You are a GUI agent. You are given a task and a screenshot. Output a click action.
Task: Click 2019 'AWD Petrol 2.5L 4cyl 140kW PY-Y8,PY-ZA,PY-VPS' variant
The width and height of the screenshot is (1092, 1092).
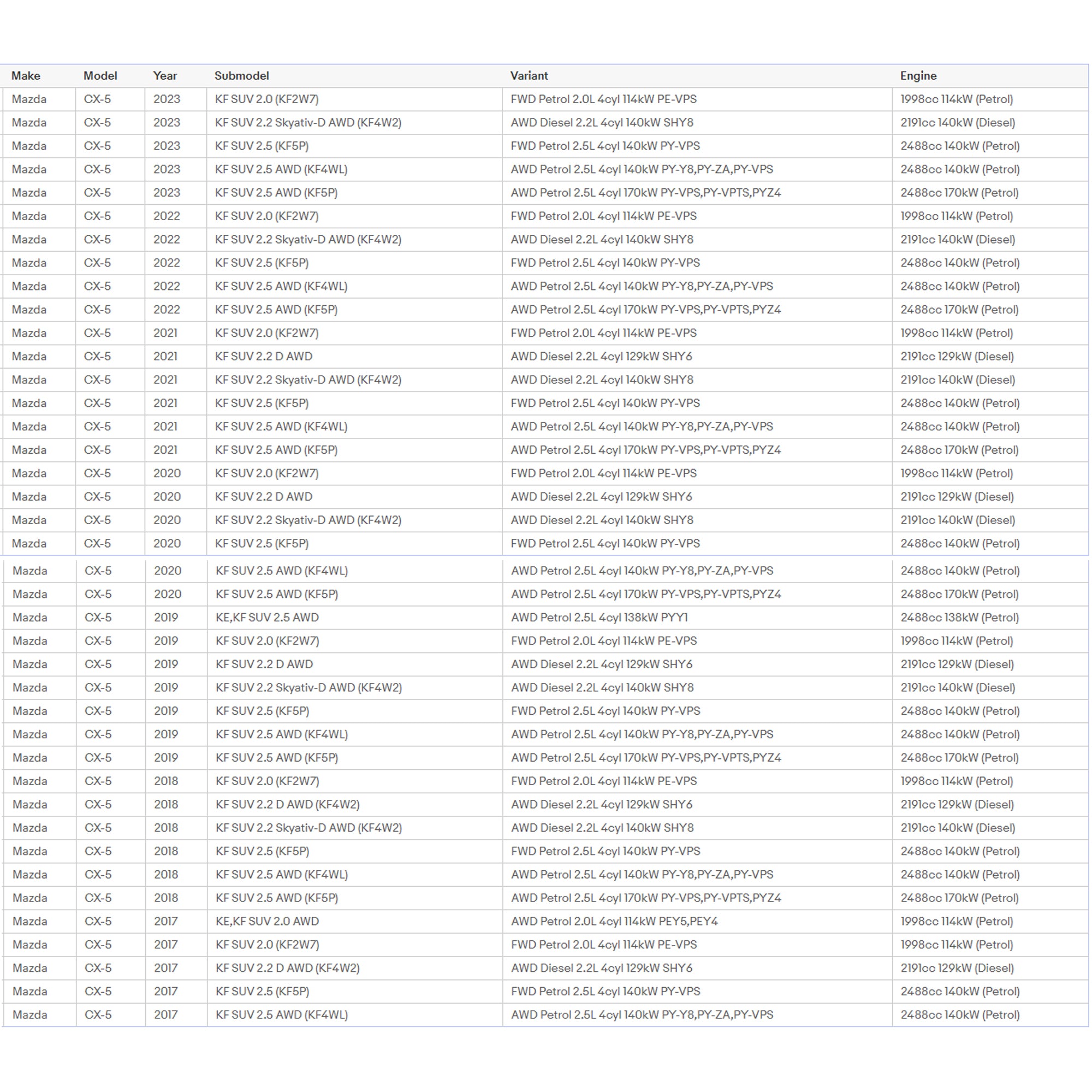pyautogui.click(x=642, y=735)
